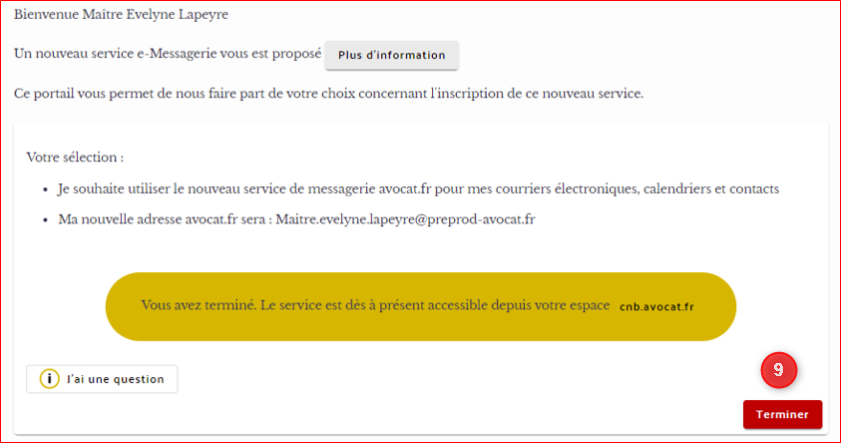Click the 'Ce portail vous permet' sentence
The width and height of the screenshot is (841, 443).
(328, 94)
